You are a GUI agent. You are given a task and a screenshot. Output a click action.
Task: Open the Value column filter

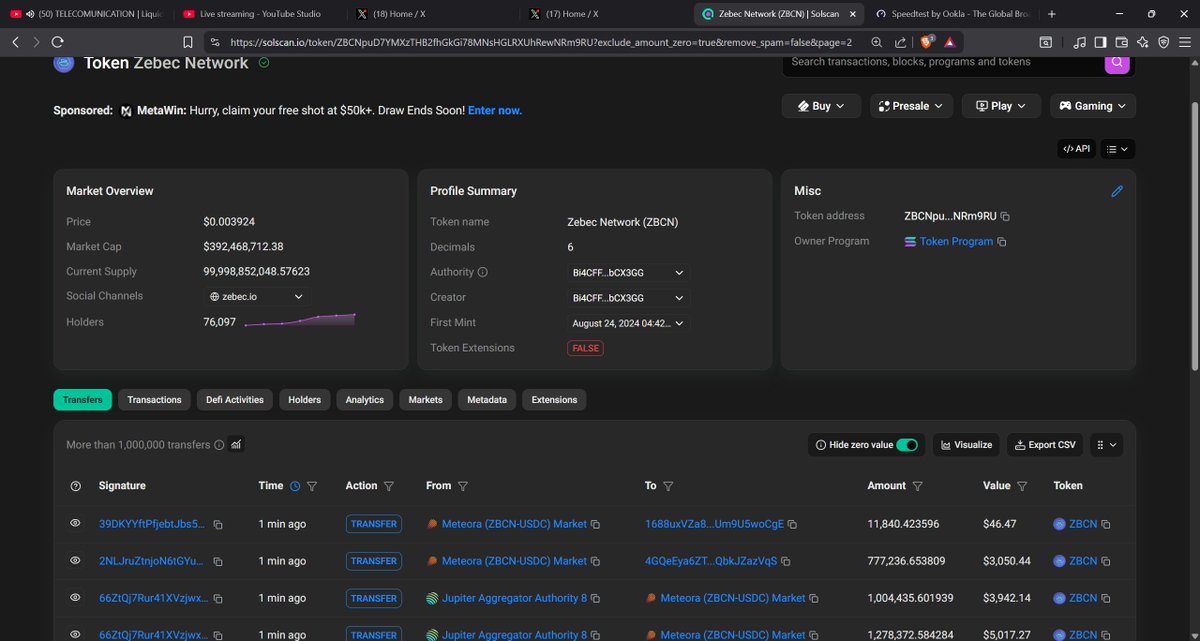pos(1022,486)
